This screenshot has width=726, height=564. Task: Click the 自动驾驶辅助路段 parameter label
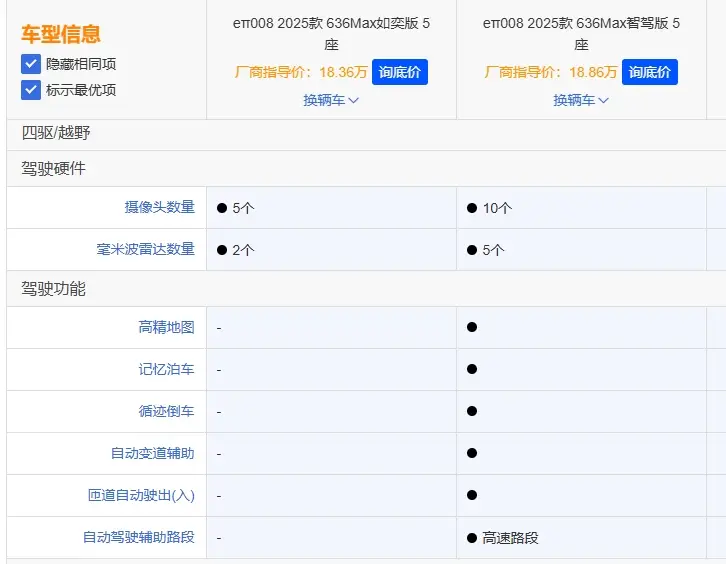pos(138,537)
